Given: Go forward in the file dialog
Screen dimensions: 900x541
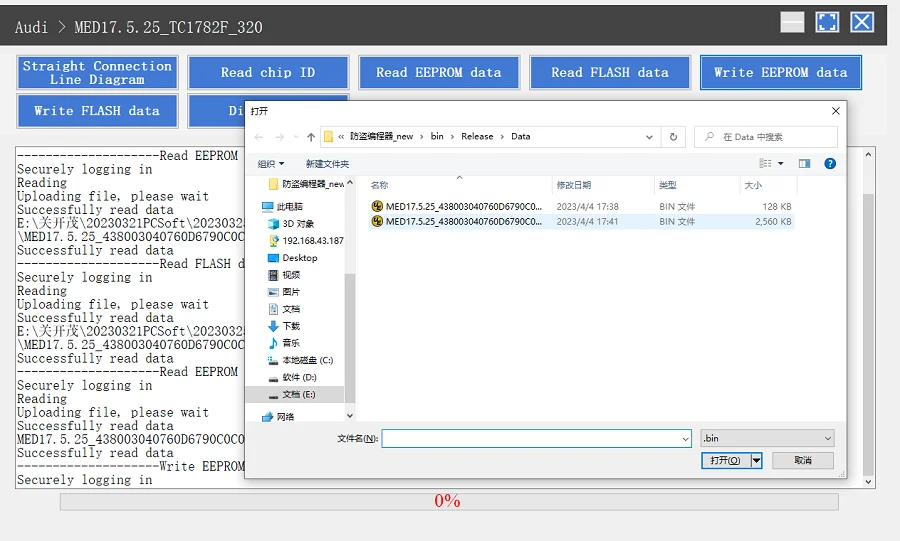Looking at the screenshot, I should pos(280,137).
